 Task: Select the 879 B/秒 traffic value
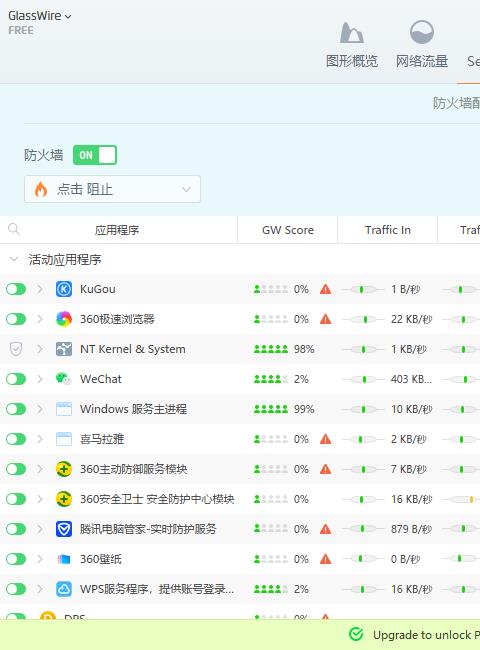coord(411,529)
